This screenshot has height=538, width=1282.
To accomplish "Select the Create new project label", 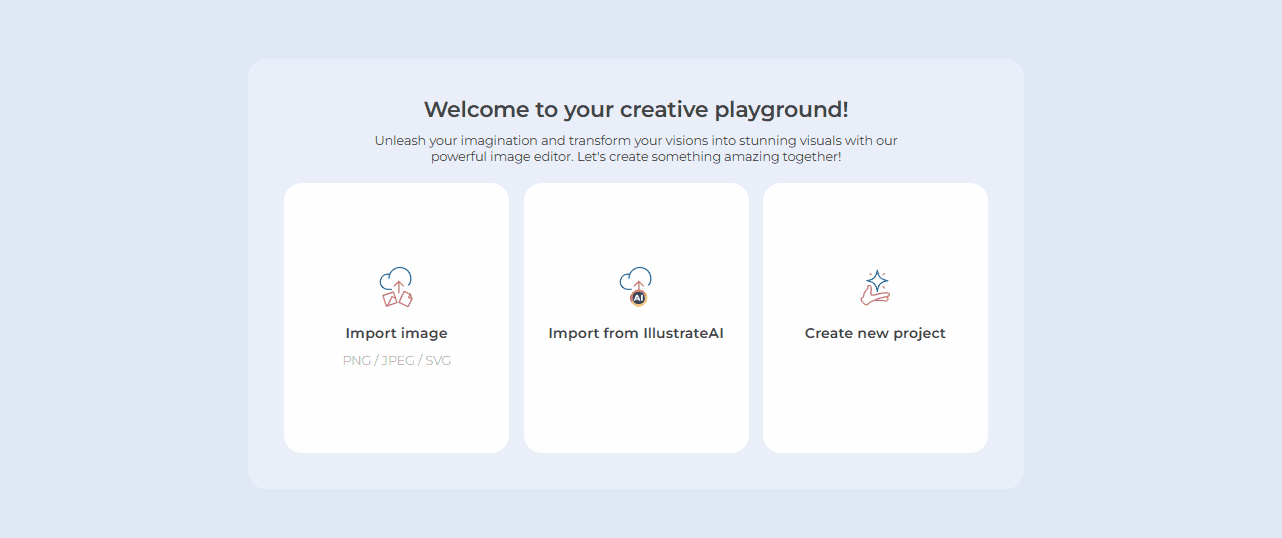I will click(875, 333).
